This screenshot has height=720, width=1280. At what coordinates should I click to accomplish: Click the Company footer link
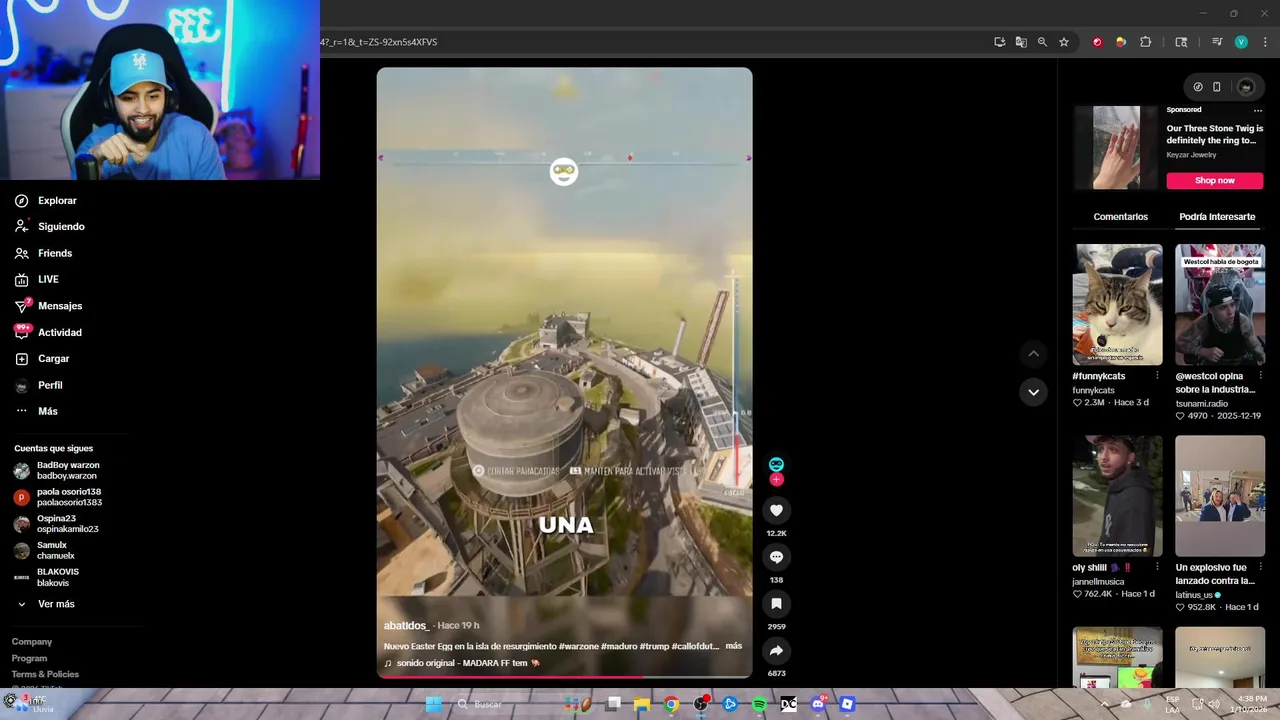click(x=32, y=642)
